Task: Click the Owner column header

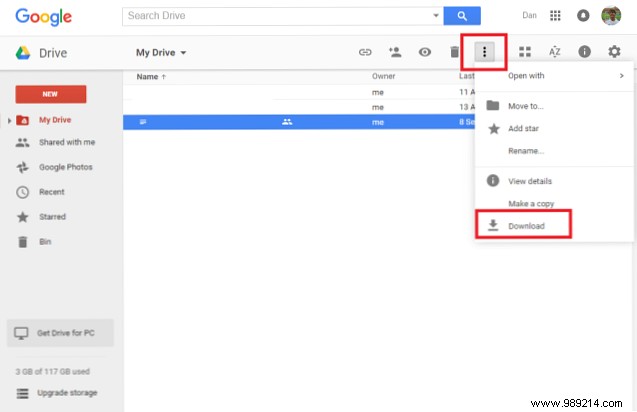Action: coord(383,76)
